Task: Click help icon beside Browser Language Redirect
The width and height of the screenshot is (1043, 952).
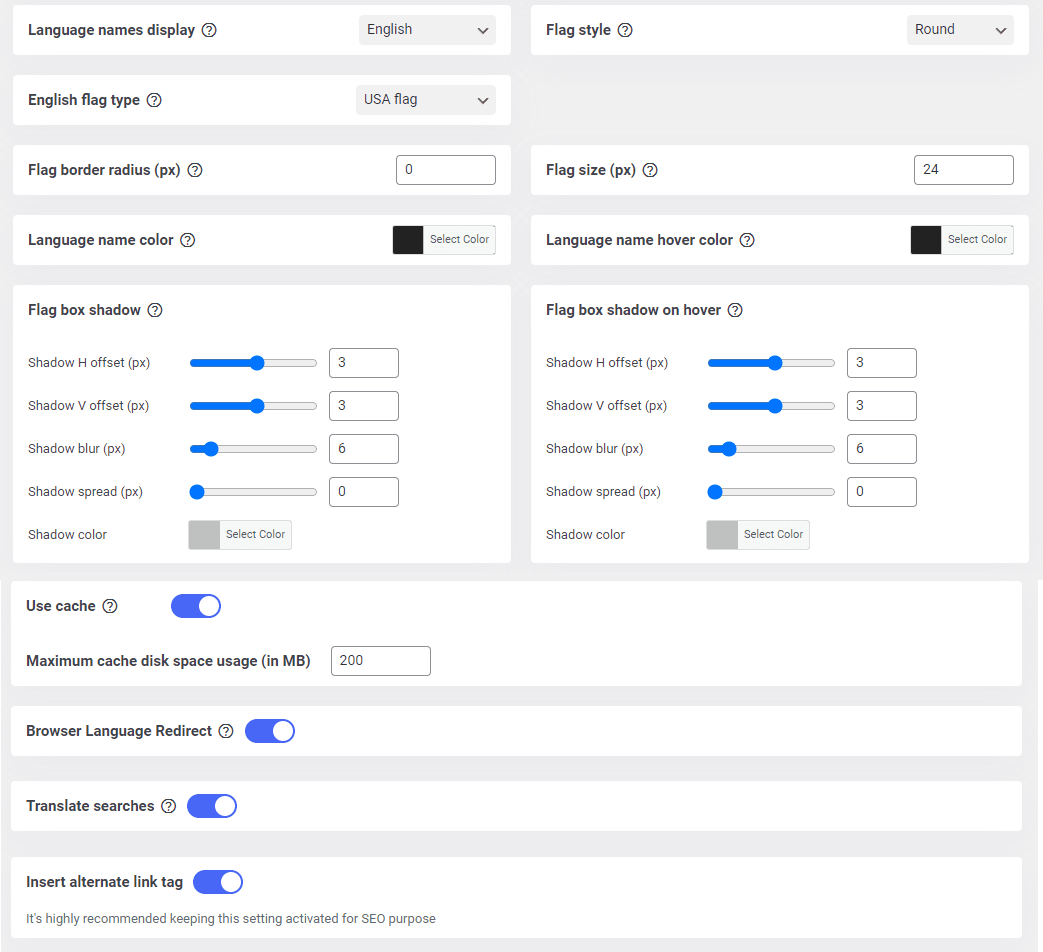Action: (x=226, y=731)
